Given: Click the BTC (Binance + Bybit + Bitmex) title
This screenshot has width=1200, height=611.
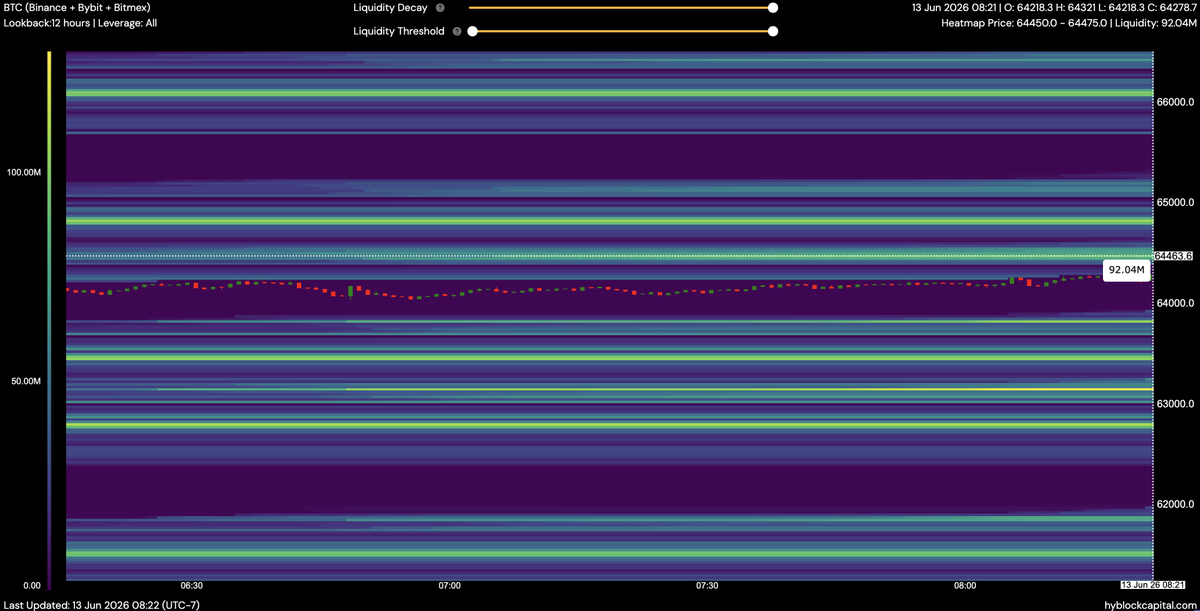Looking at the screenshot, I should coord(77,8).
